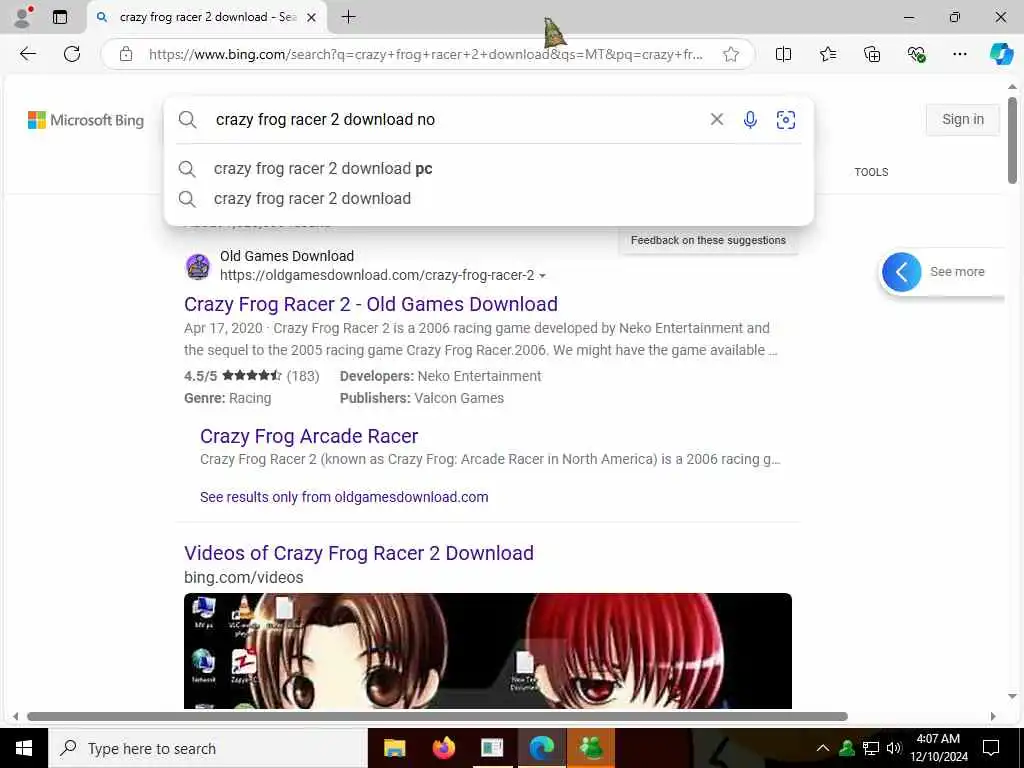Click Type here to search box
The image size is (1024, 768).
click(x=208, y=748)
